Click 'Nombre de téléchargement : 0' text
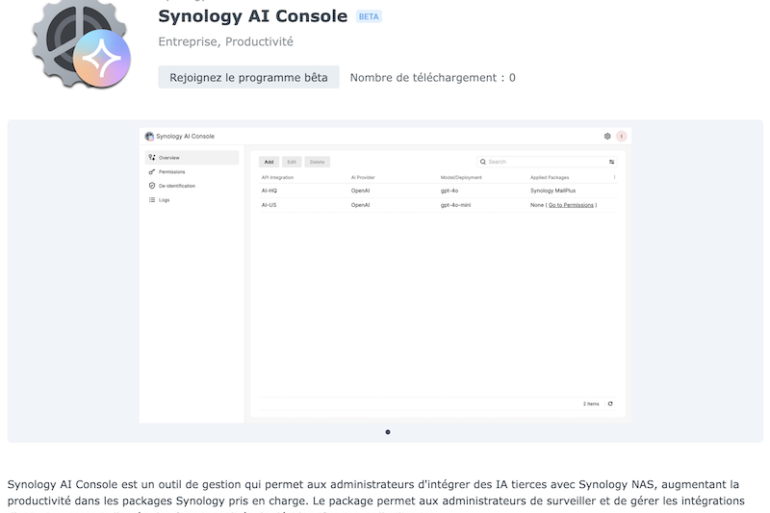Screen dimensions: 770x513 click(433, 78)
